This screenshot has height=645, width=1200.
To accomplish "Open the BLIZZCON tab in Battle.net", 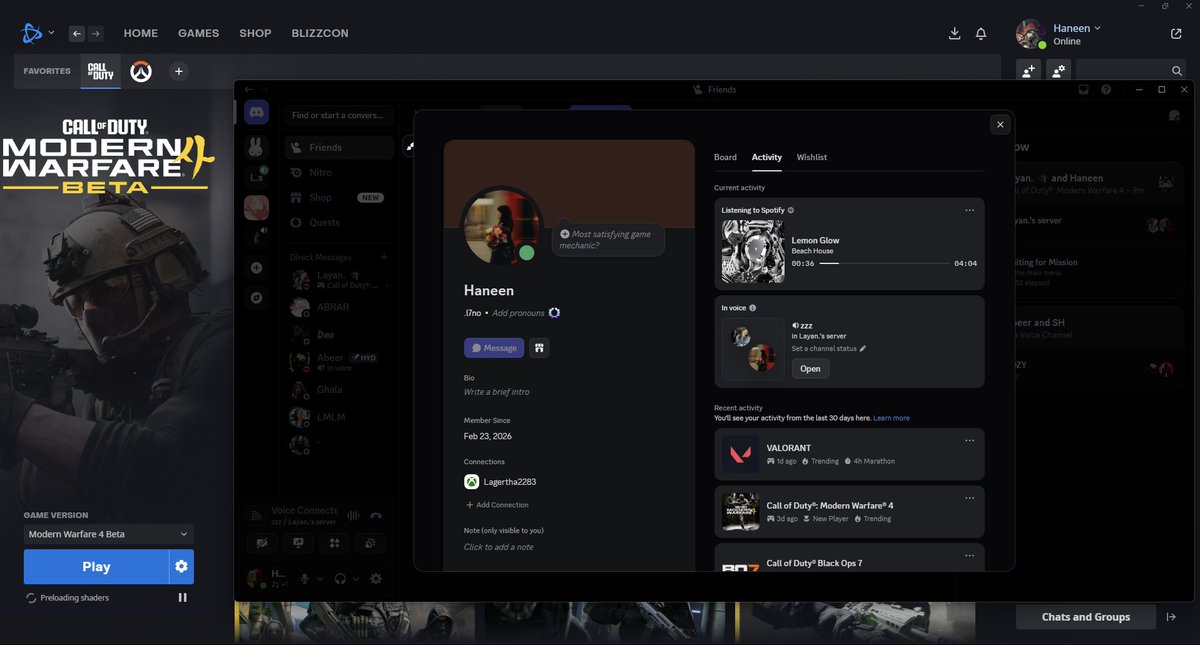I will 320,33.
